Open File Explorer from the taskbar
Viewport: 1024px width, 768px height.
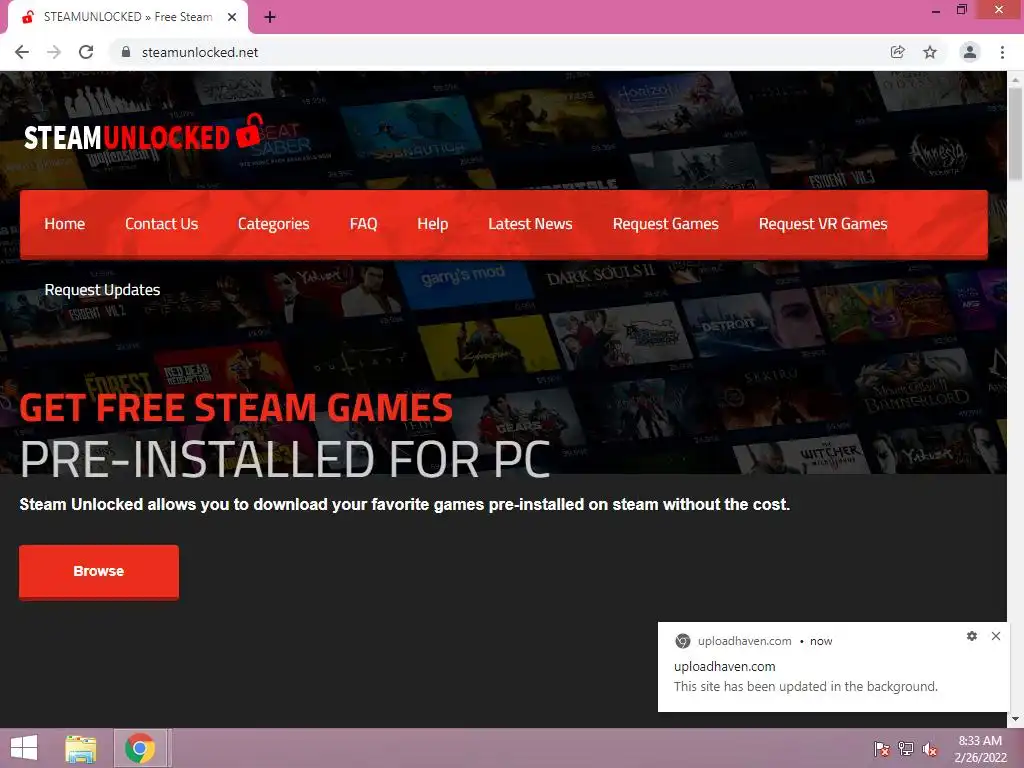[81, 748]
